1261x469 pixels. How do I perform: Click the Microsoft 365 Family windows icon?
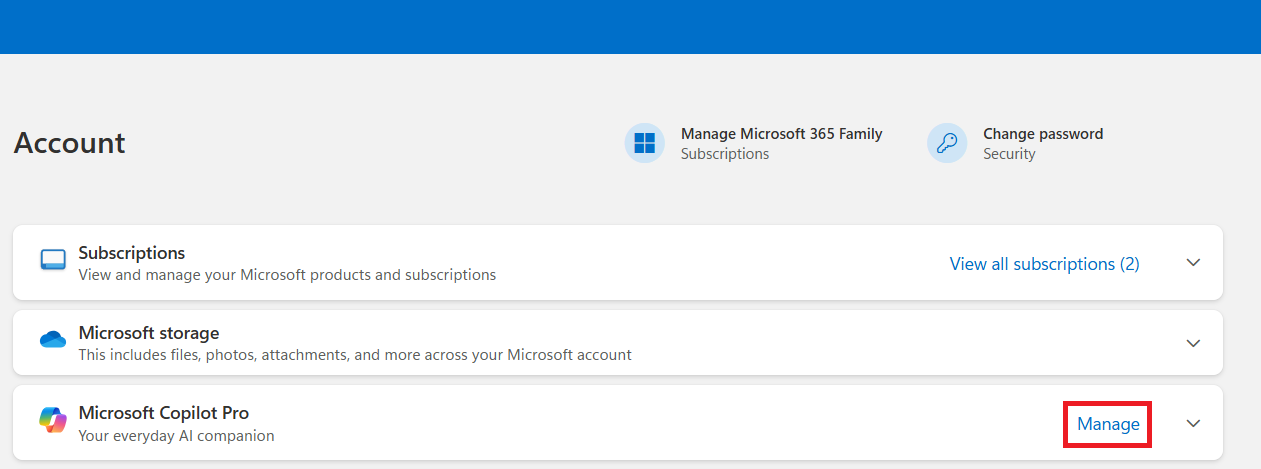pos(645,143)
